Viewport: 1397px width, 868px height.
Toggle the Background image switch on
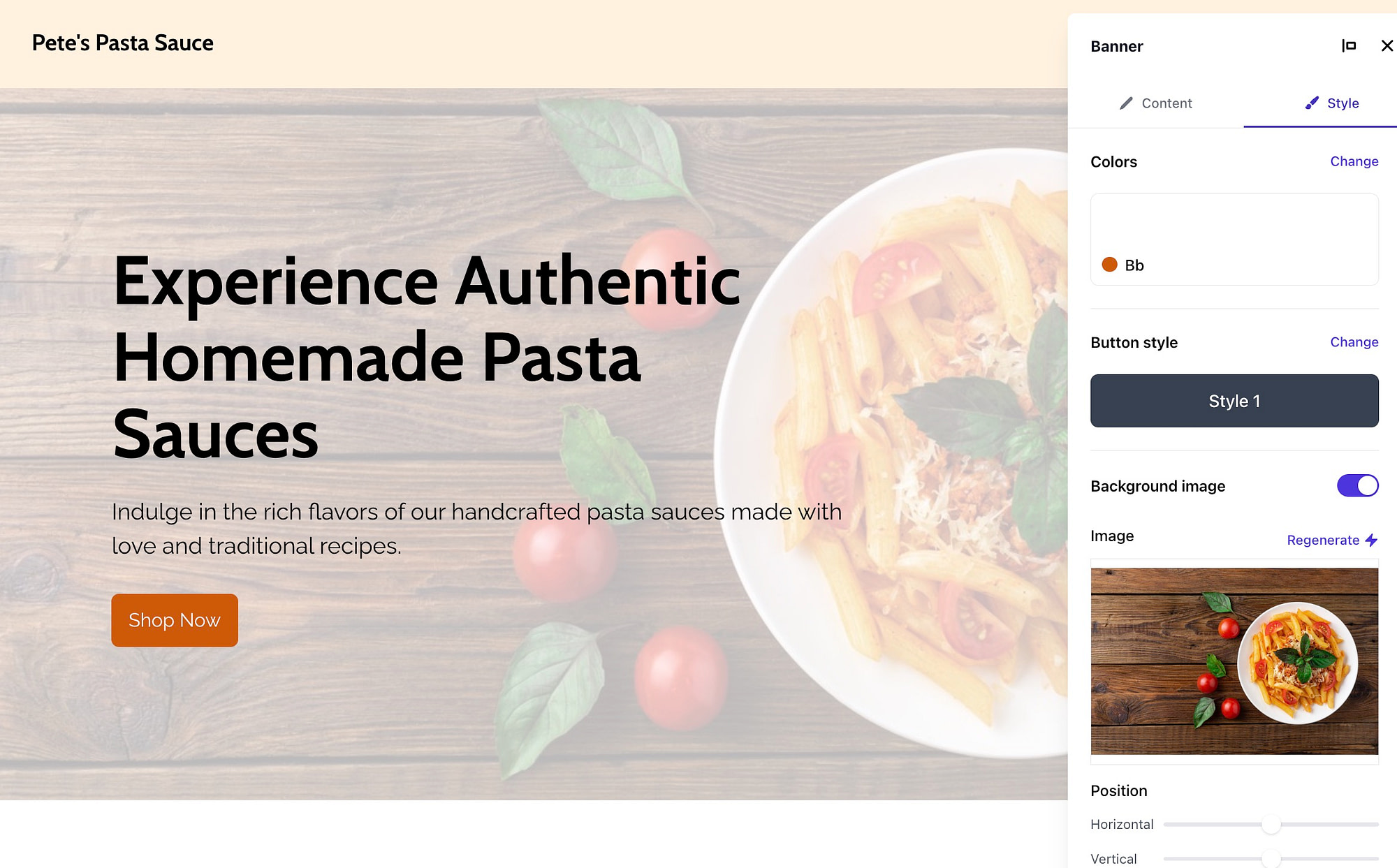point(1358,486)
